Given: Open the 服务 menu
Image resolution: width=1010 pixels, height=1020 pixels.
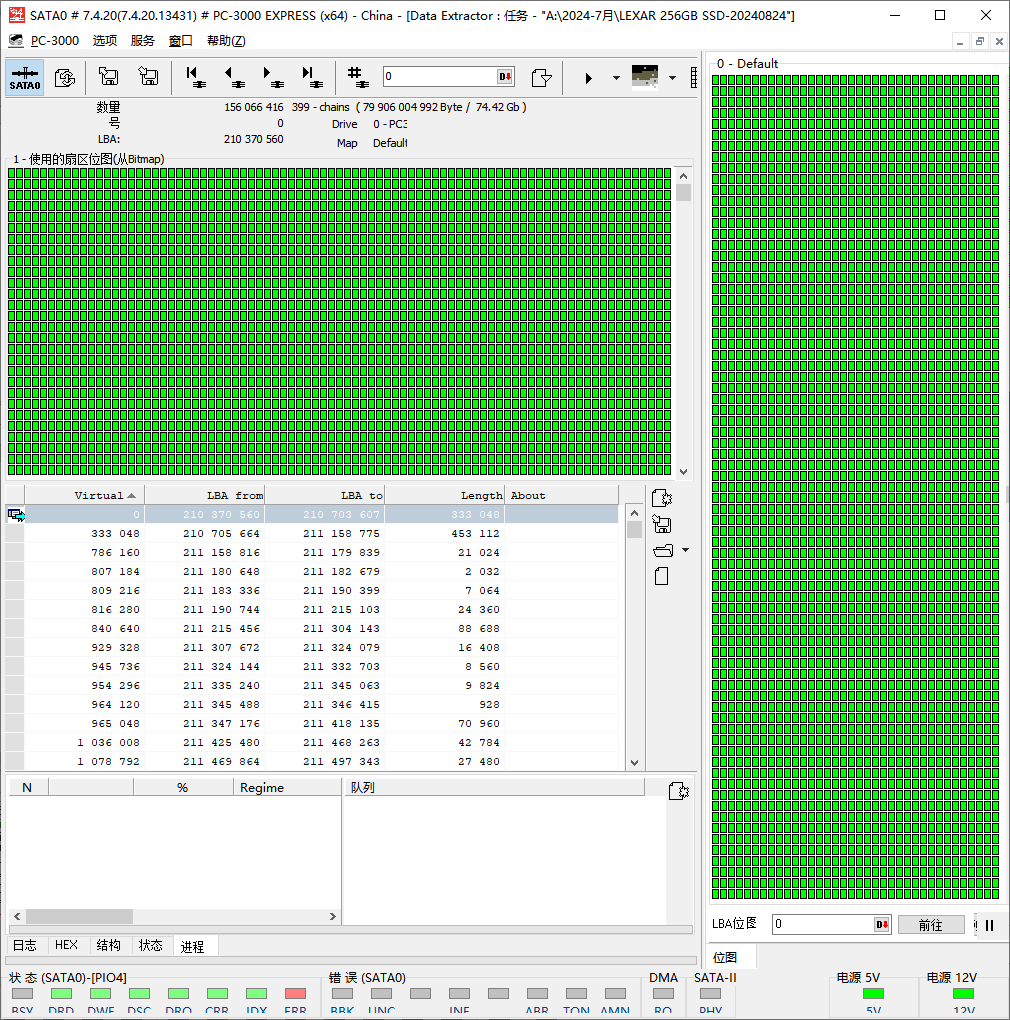Looking at the screenshot, I should [142, 40].
